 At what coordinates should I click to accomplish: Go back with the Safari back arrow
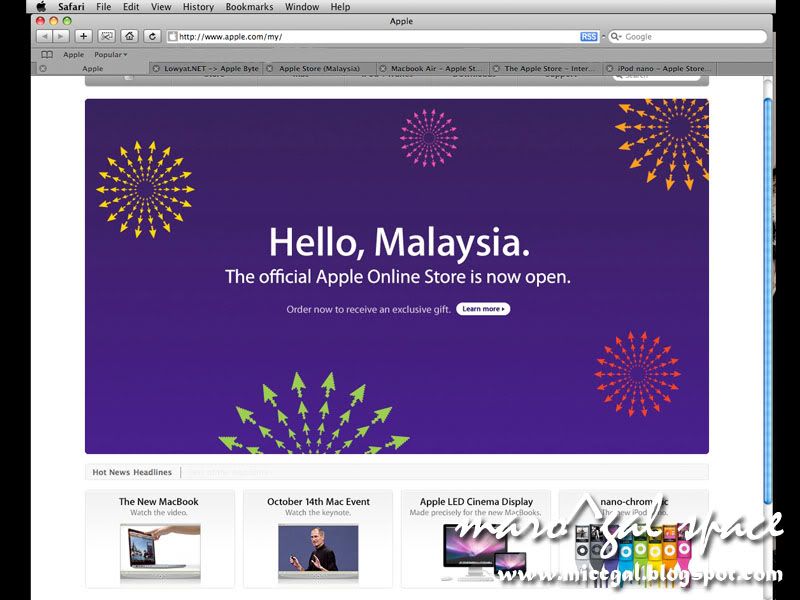[44, 36]
